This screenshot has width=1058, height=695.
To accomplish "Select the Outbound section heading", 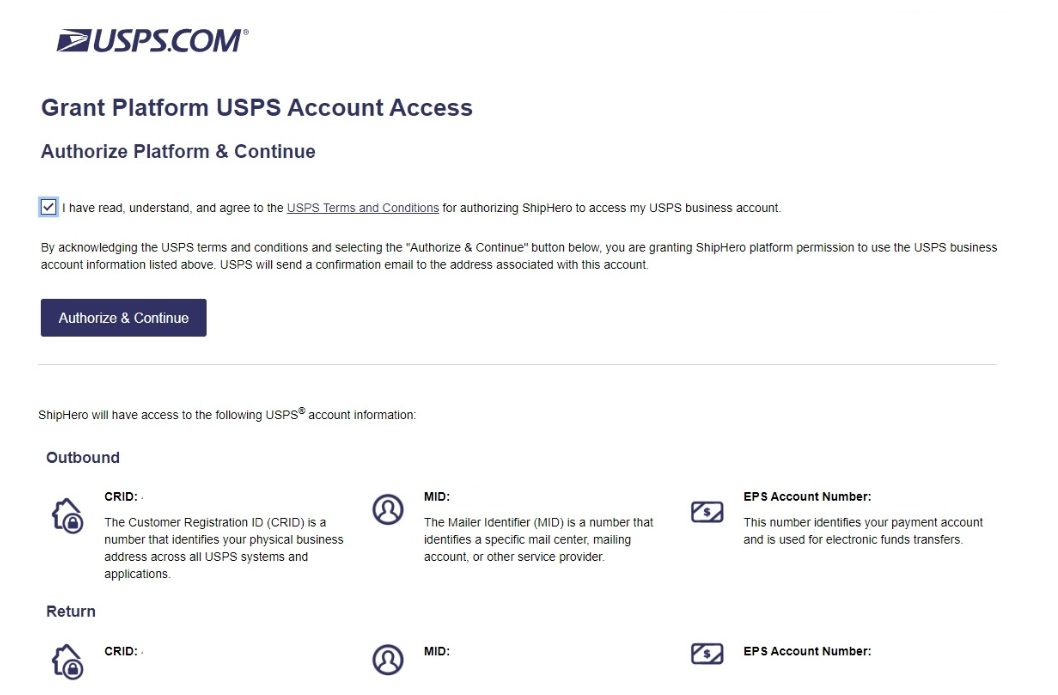I will tap(83, 457).
